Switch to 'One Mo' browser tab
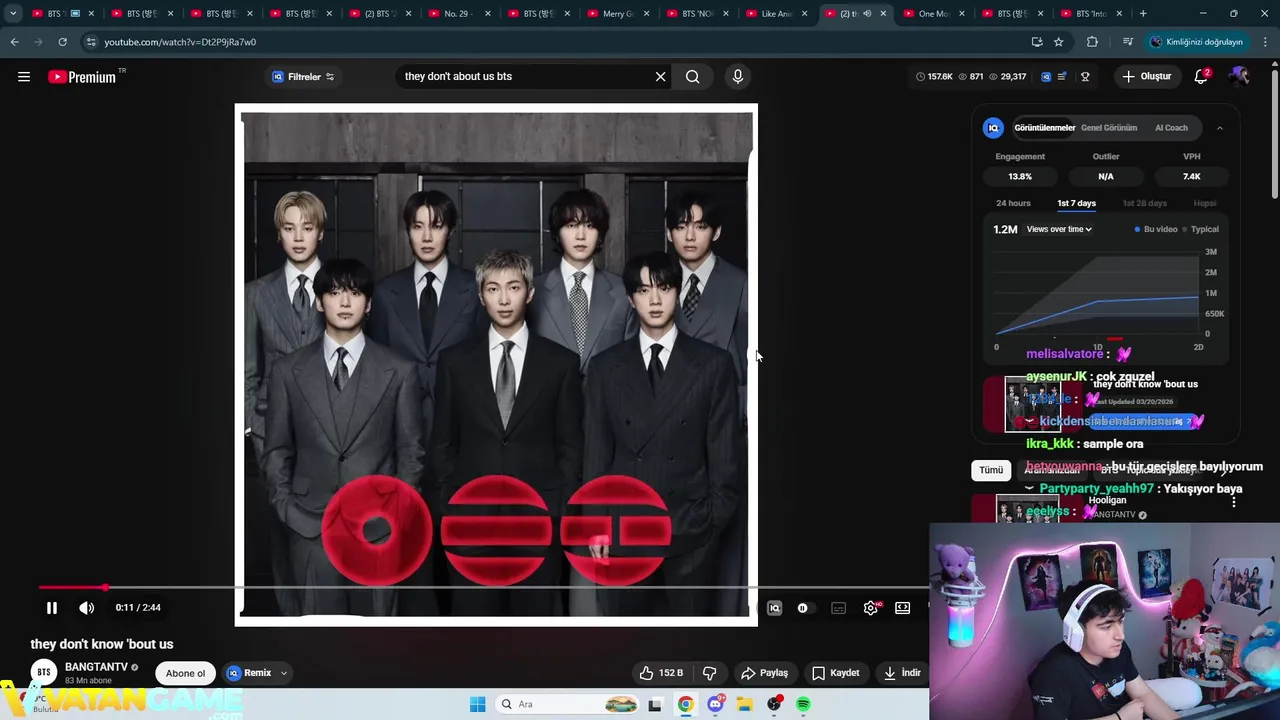Screen dimensions: 1280x720 point(932,14)
